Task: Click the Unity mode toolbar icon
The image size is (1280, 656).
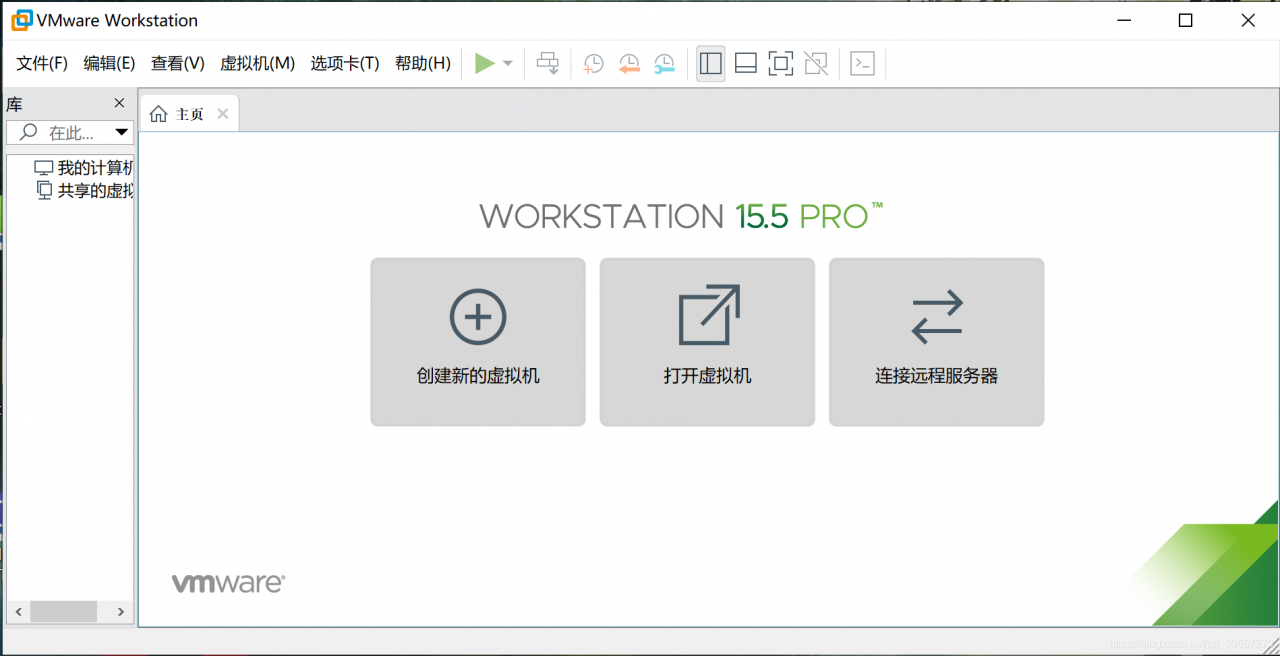Action: click(x=816, y=64)
